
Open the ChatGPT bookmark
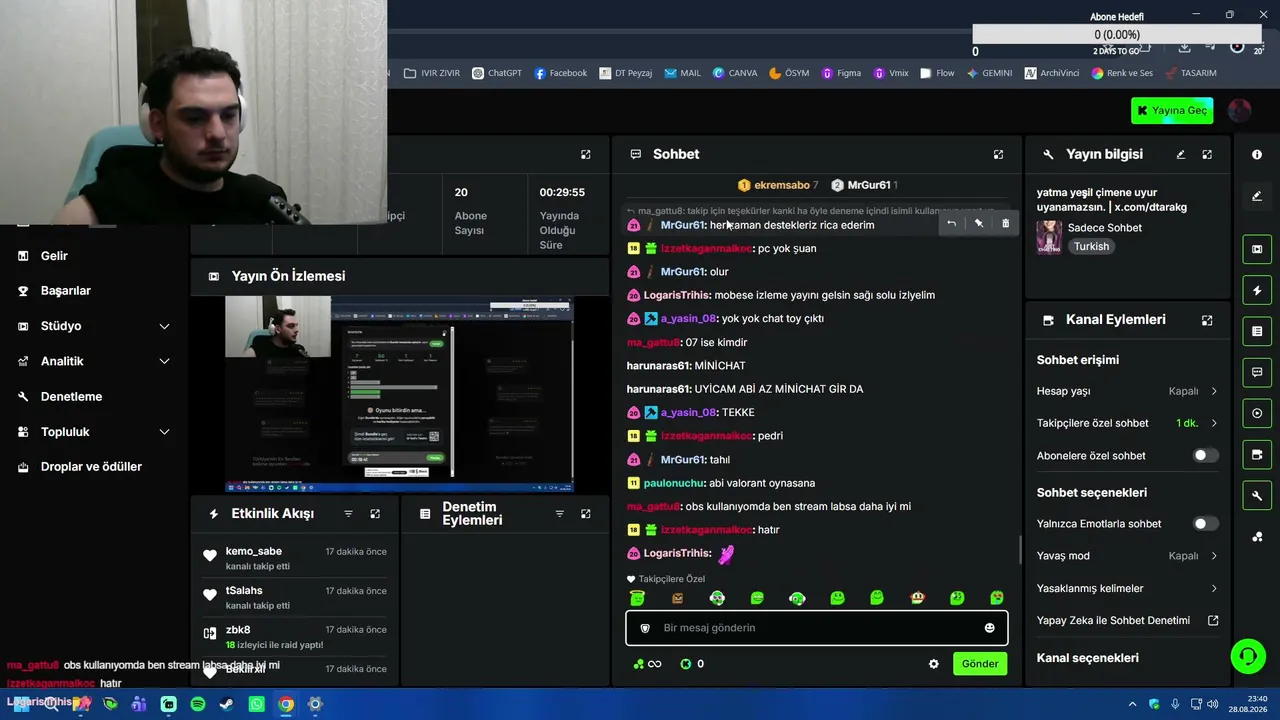coord(497,73)
